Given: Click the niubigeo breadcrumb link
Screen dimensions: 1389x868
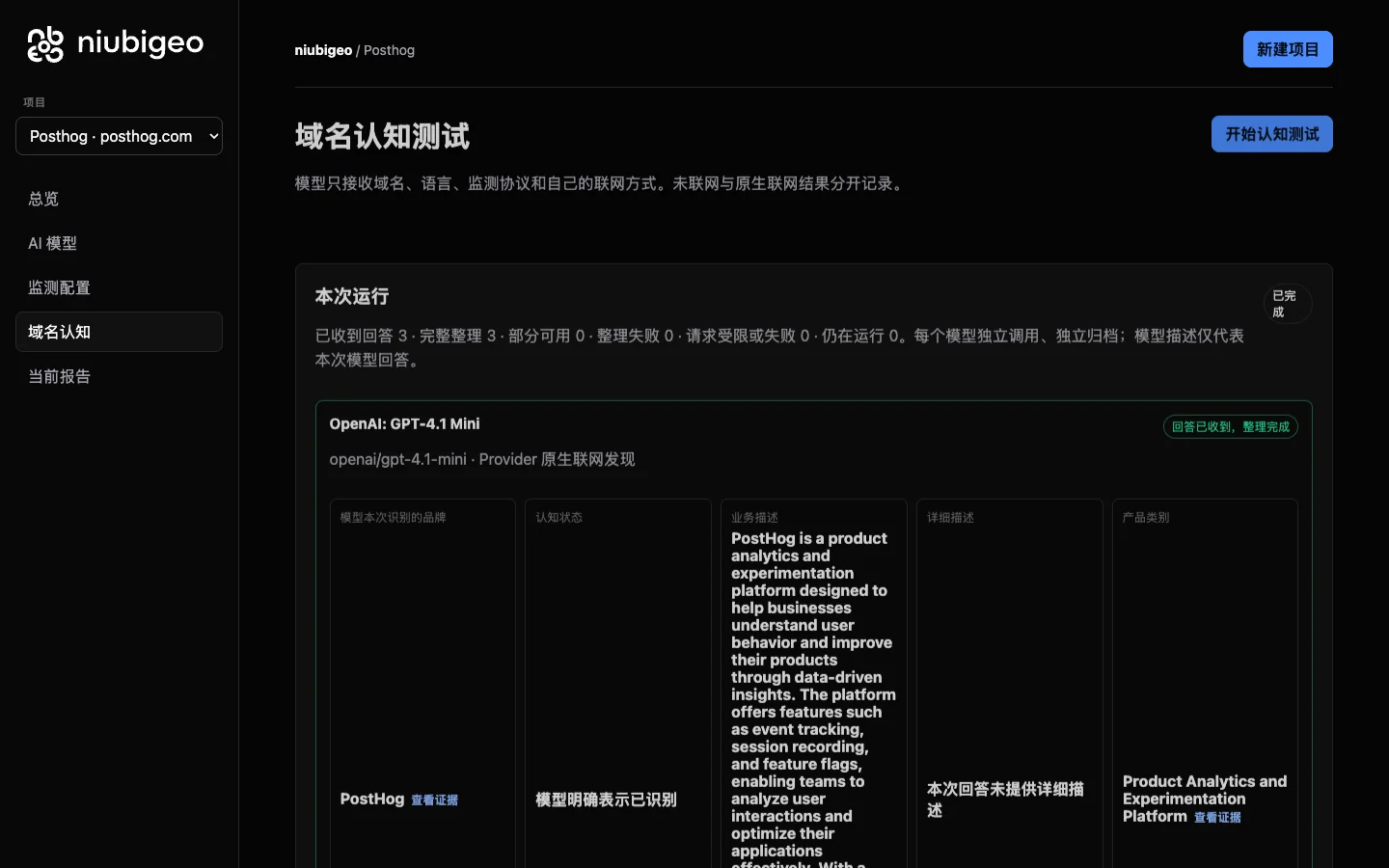Looking at the screenshot, I should [323, 50].
